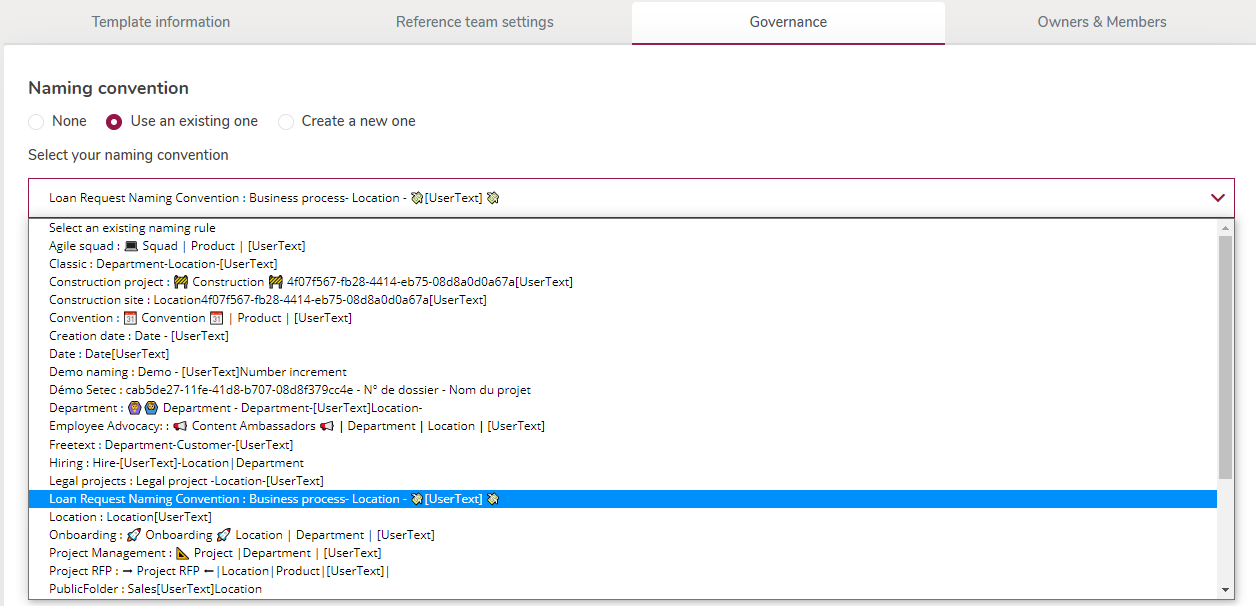The height and width of the screenshot is (606, 1256).
Task: Pick the Project Management naming rule
Action: pos(623,553)
